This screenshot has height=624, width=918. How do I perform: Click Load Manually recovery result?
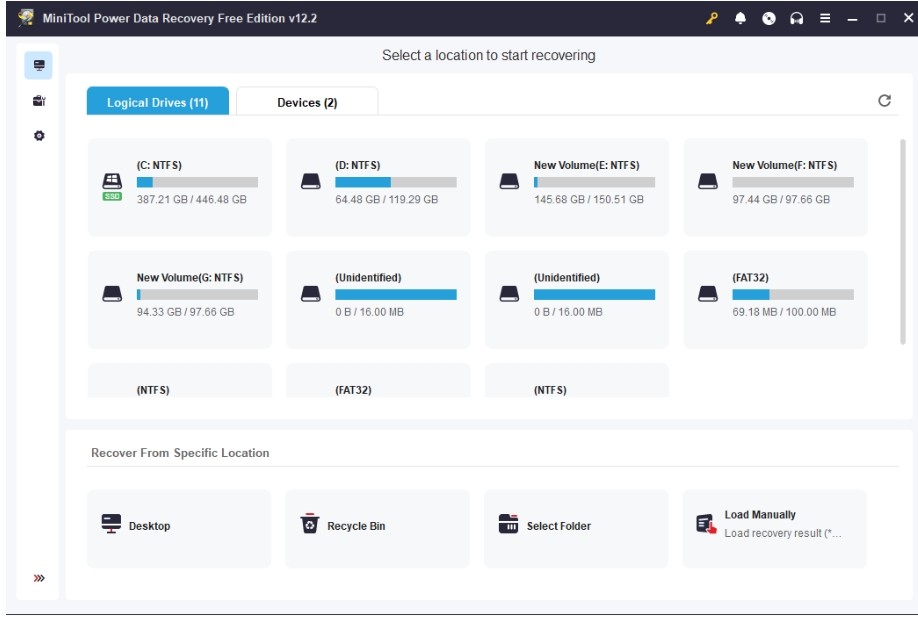(x=774, y=526)
